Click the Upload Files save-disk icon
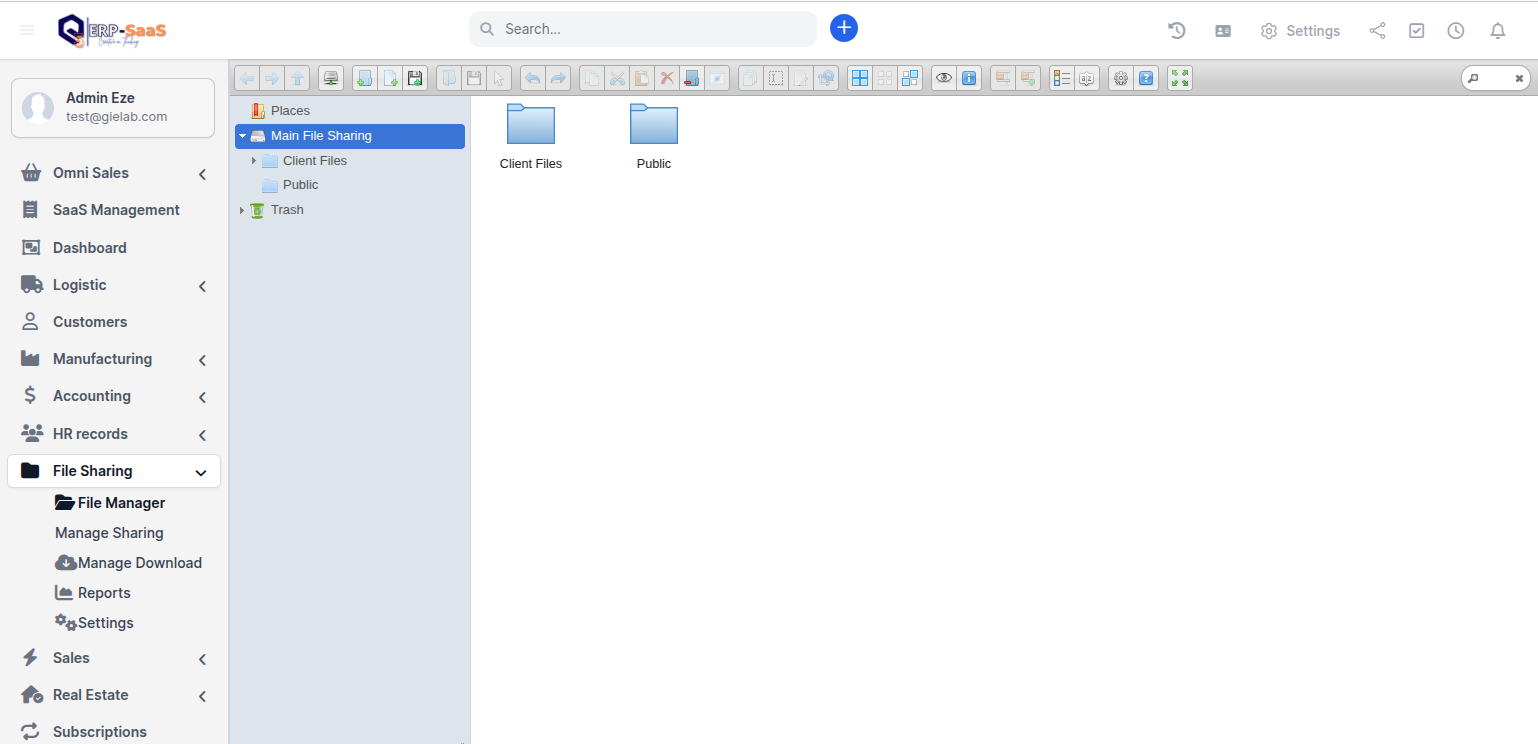The image size is (1538, 744). click(x=415, y=78)
